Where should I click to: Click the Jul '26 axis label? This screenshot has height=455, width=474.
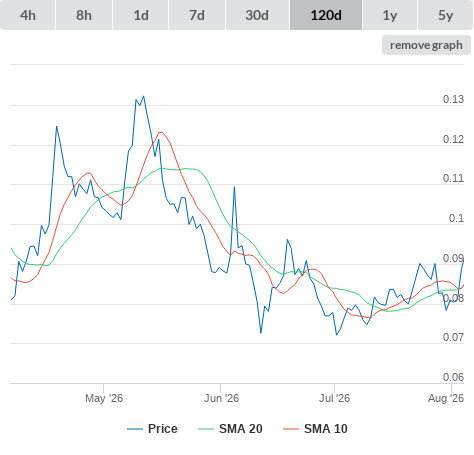[334, 398]
